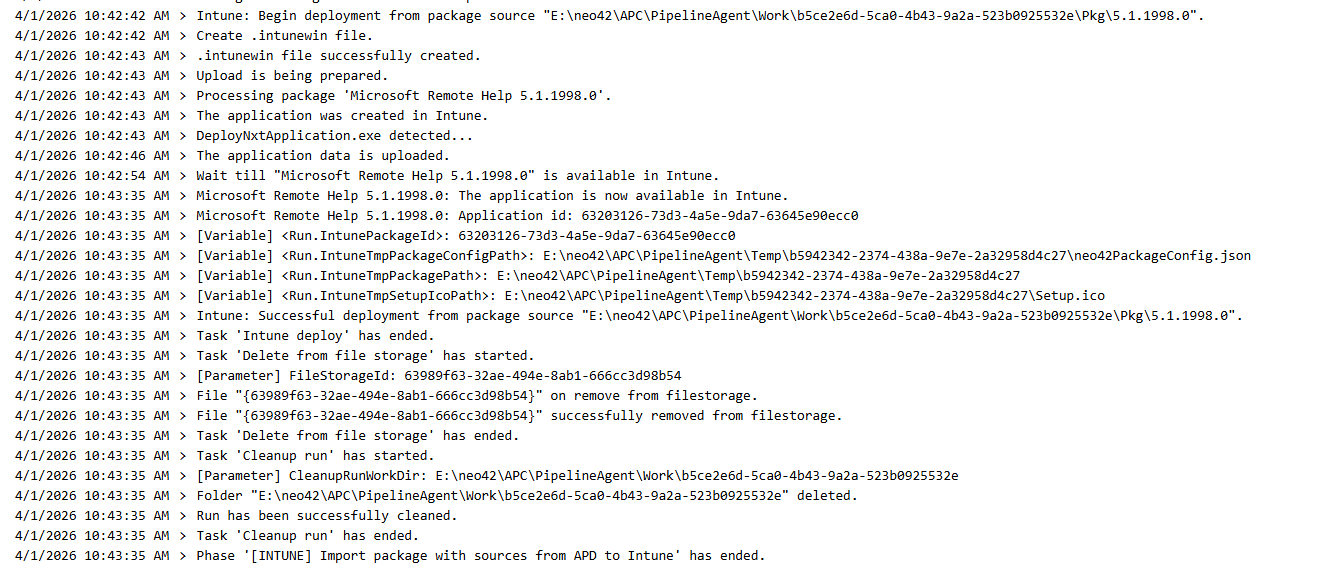Click the 'Intune: Successful deployment' log line
The height and width of the screenshot is (573, 1338).
point(719,316)
